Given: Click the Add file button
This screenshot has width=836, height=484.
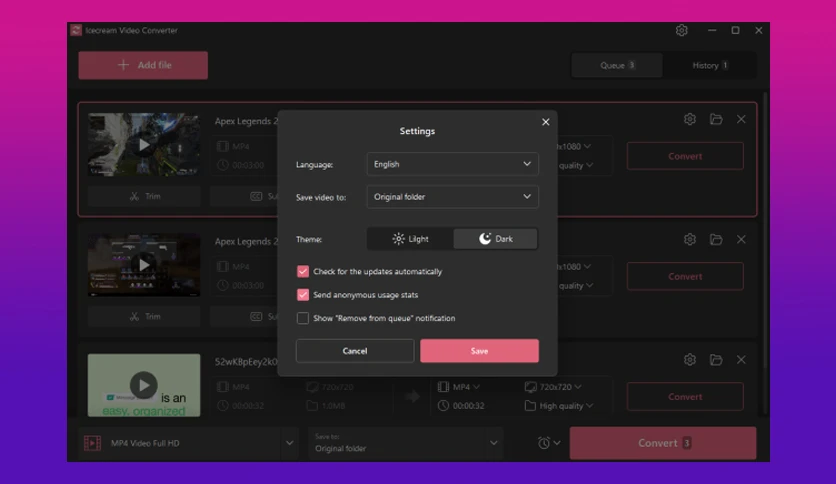Looking at the screenshot, I should pyautogui.click(x=143, y=65).
